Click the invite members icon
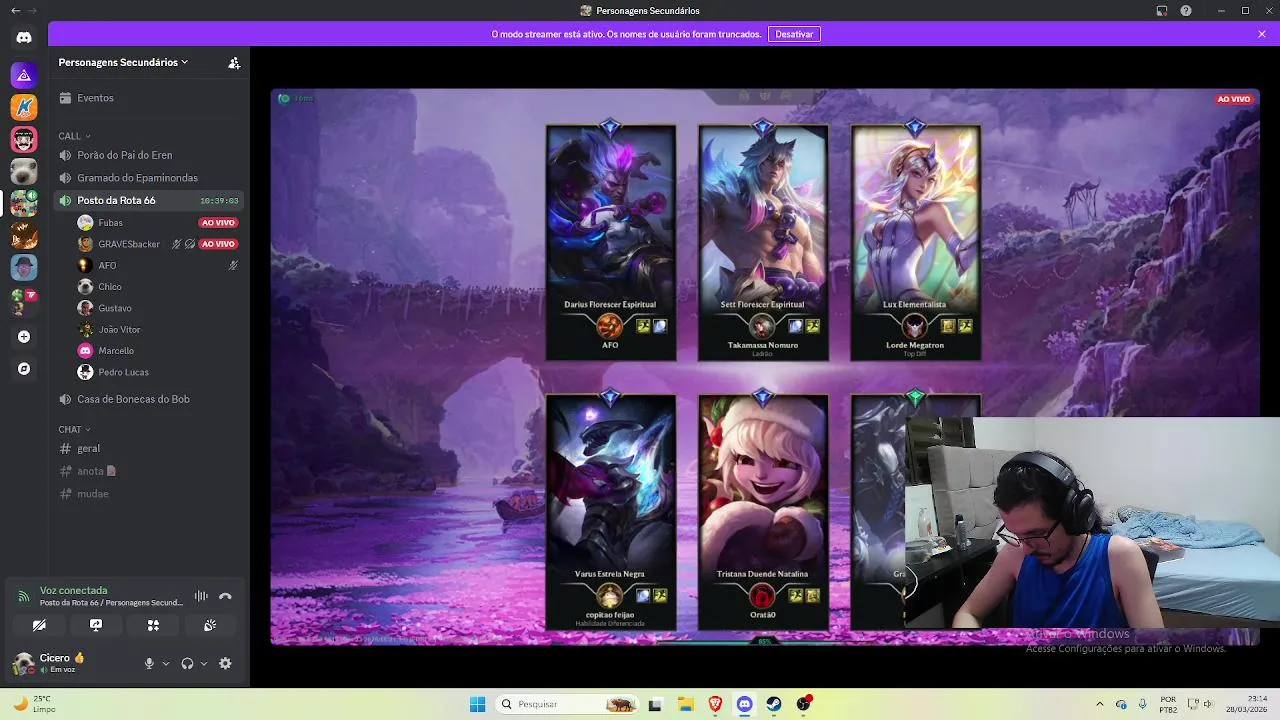The height and width of the screenshot is (720, 1280). coord(234,62)
